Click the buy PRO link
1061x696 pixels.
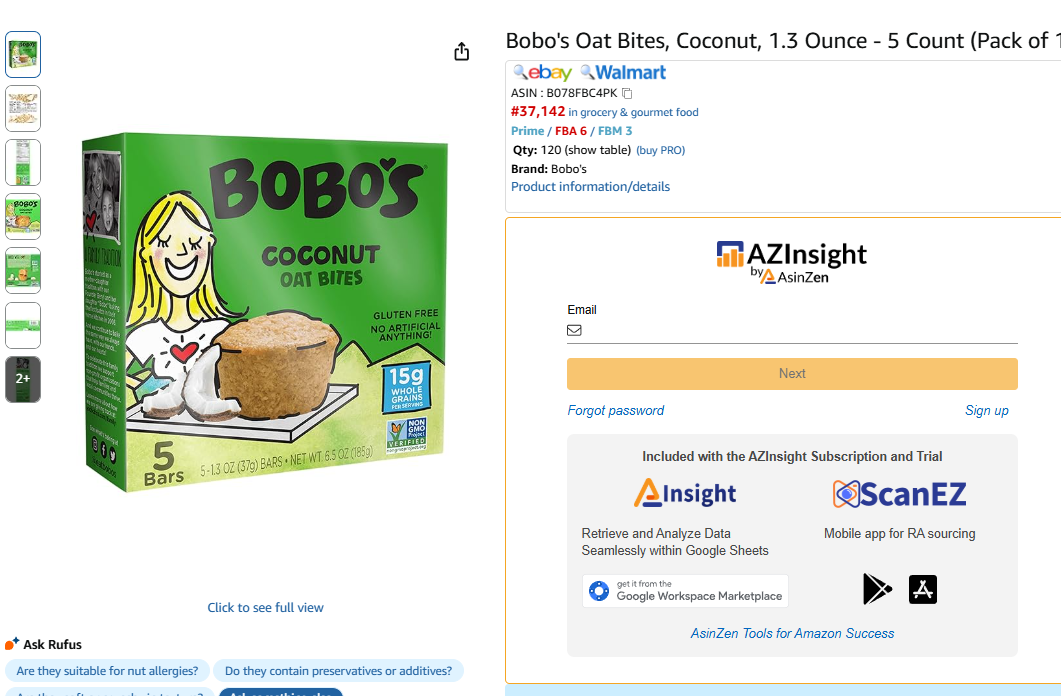[660, 150]
